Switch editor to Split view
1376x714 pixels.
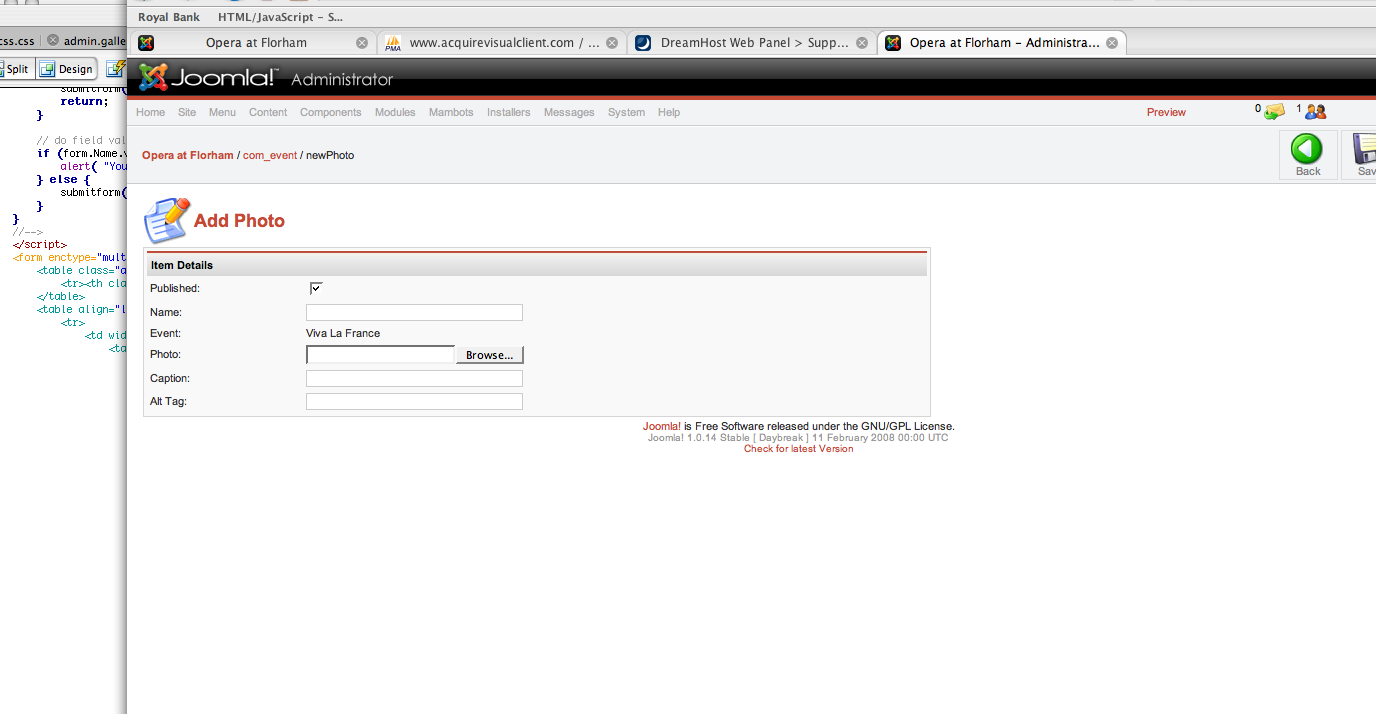point(15,69)
